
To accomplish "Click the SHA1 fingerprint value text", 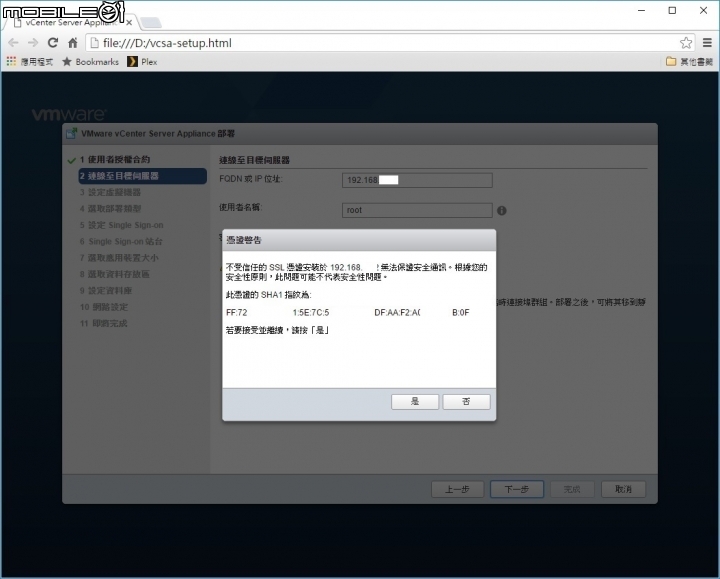I will (x=348, y=313).
